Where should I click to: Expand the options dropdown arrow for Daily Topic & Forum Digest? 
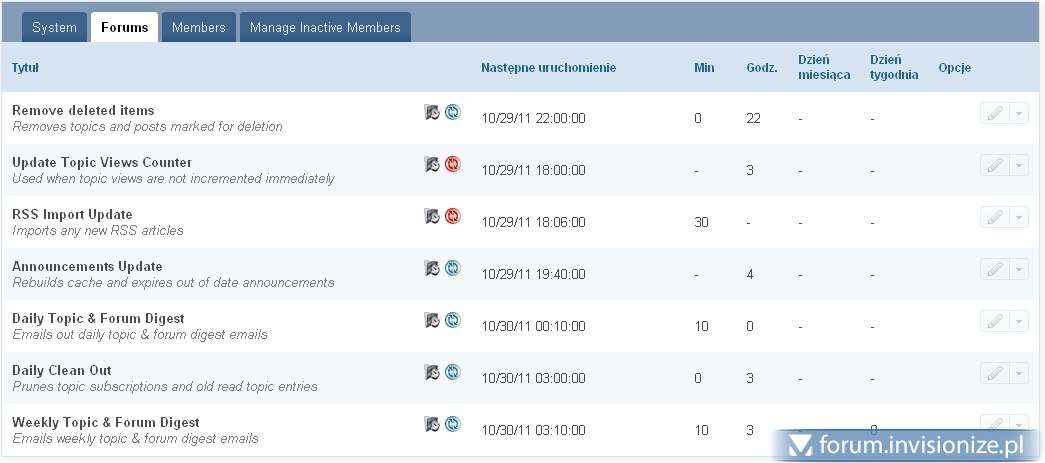click(x=1018, y=321)
